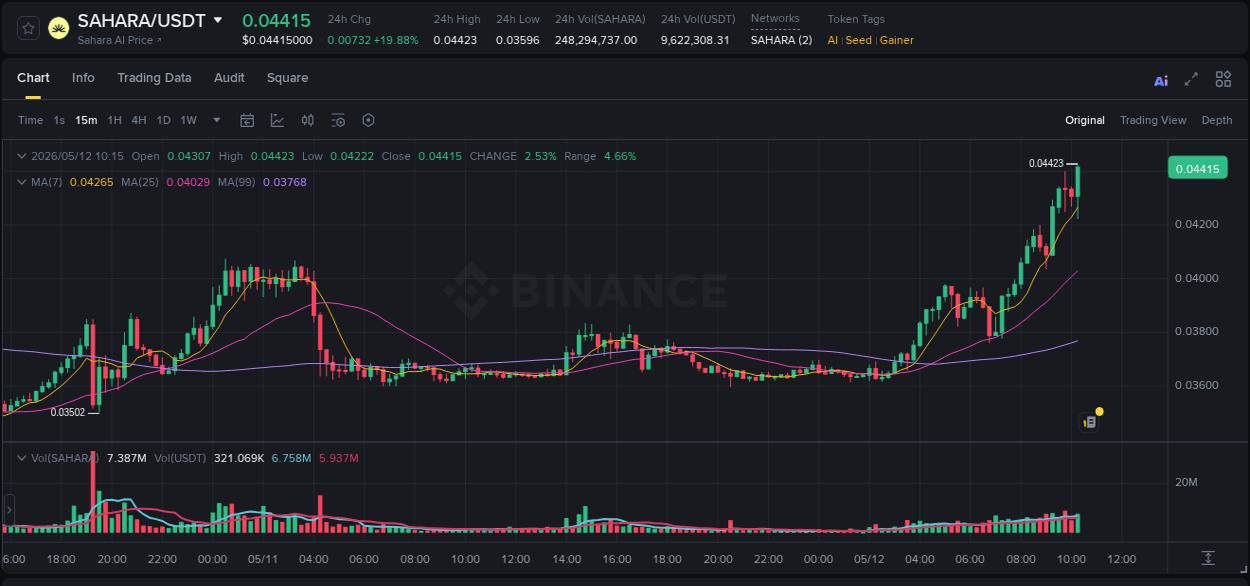1250x586 pixels.
Task: Switch to the Depth chart view
Action: click(x=1217, y=120)
